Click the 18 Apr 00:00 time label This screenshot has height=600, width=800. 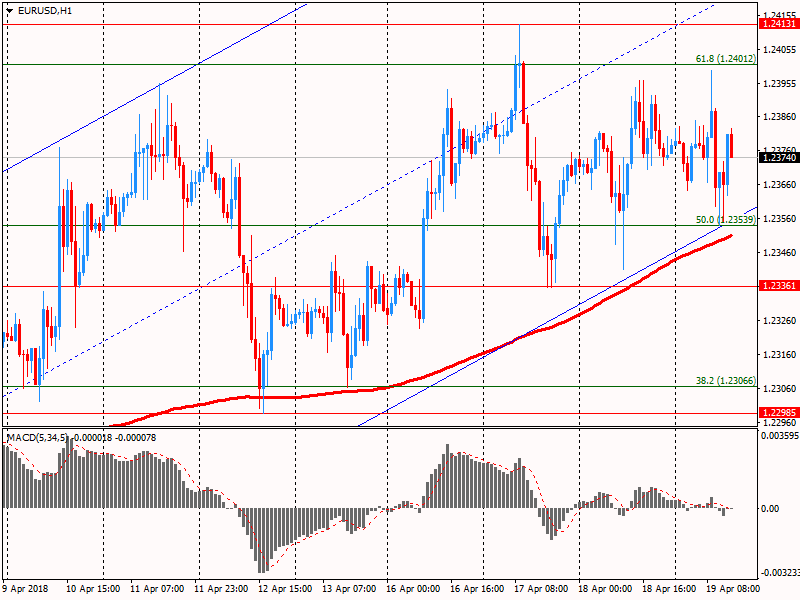pos(605,588)
